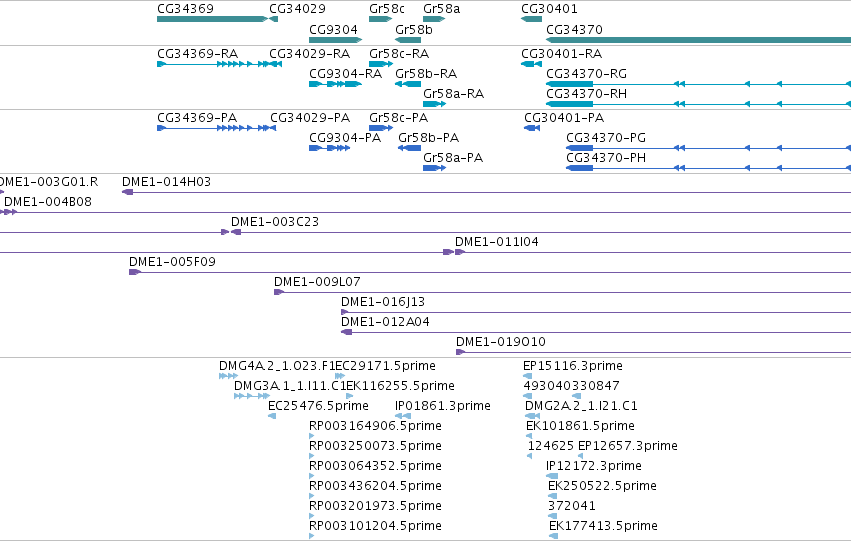851x541 pixels.
Task: Click the CG9304-PA protein feature
Action: 329,148
